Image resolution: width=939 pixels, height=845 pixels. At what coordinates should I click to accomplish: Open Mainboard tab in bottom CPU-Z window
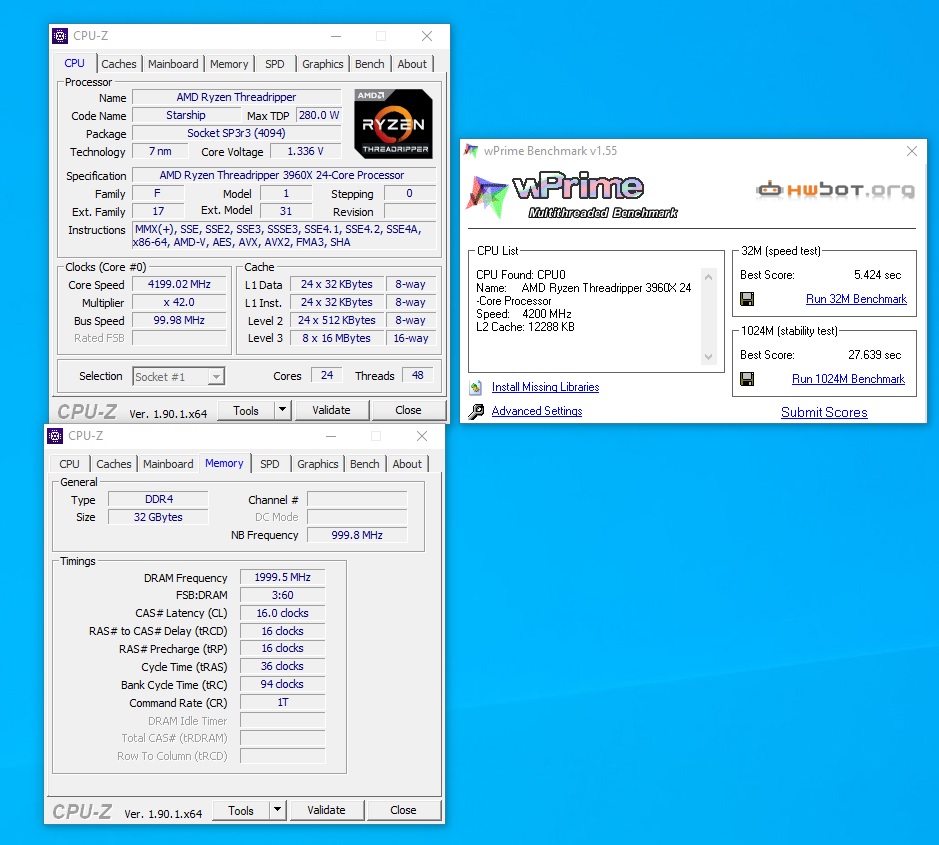(168, 464)
